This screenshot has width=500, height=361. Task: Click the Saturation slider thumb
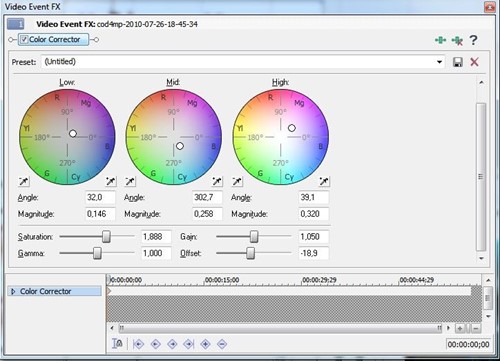click(106, 237)
